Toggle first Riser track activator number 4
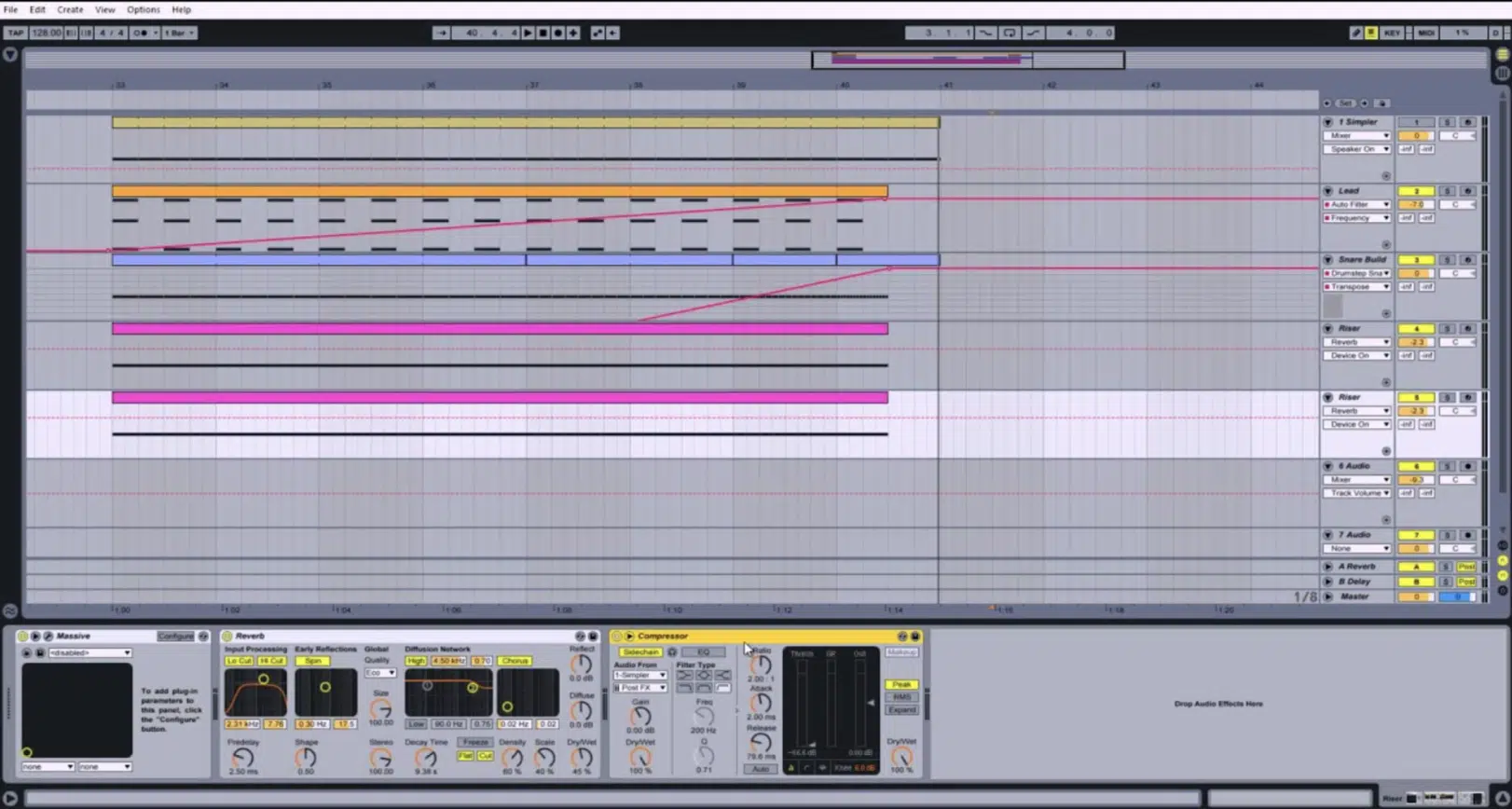The image size is (1512, 809). (1416, 329)
